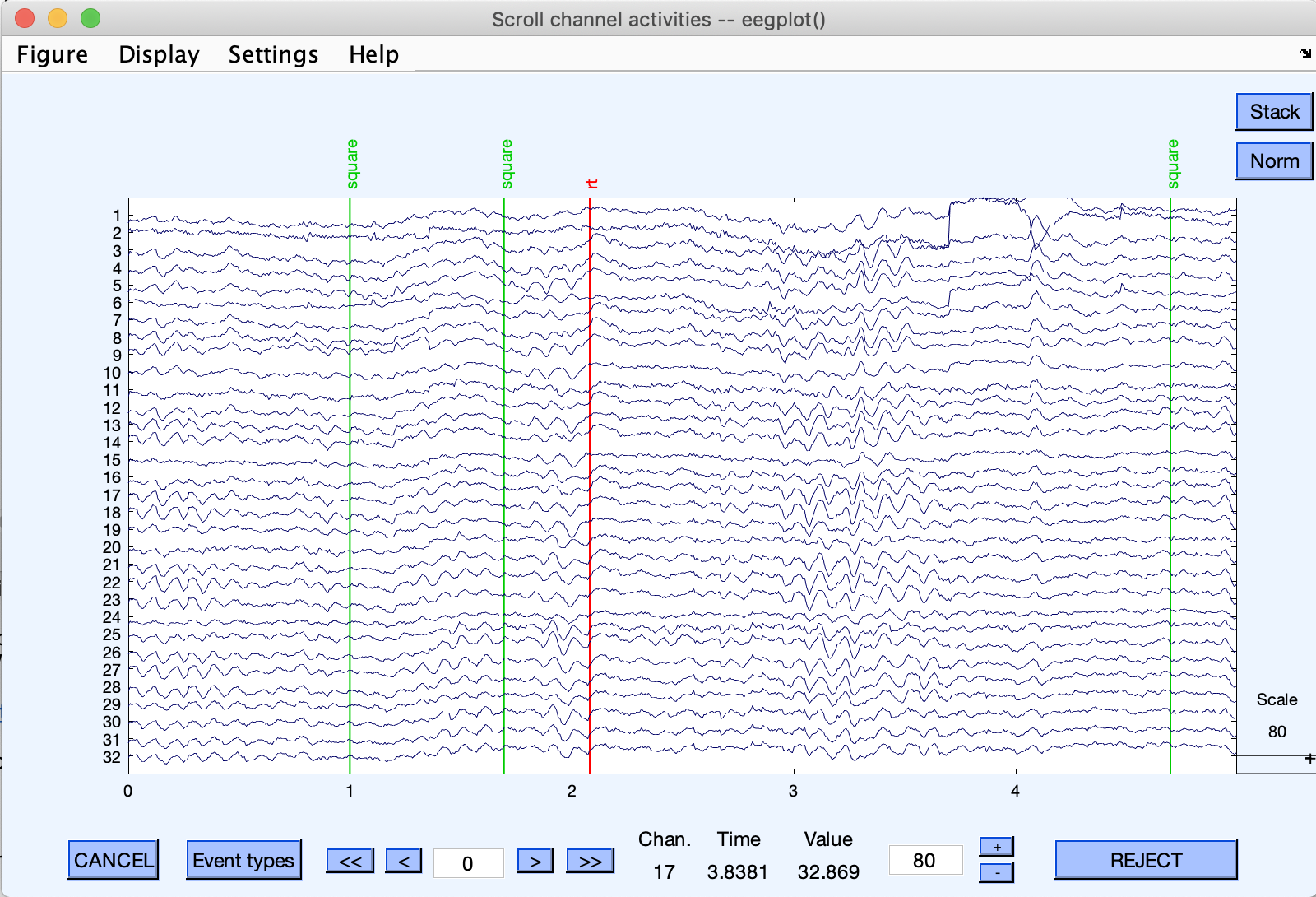This screenshot has height=897, width=1316.
Task: Click the dock arrow in menu bar corner
Action: point(1305,53)
